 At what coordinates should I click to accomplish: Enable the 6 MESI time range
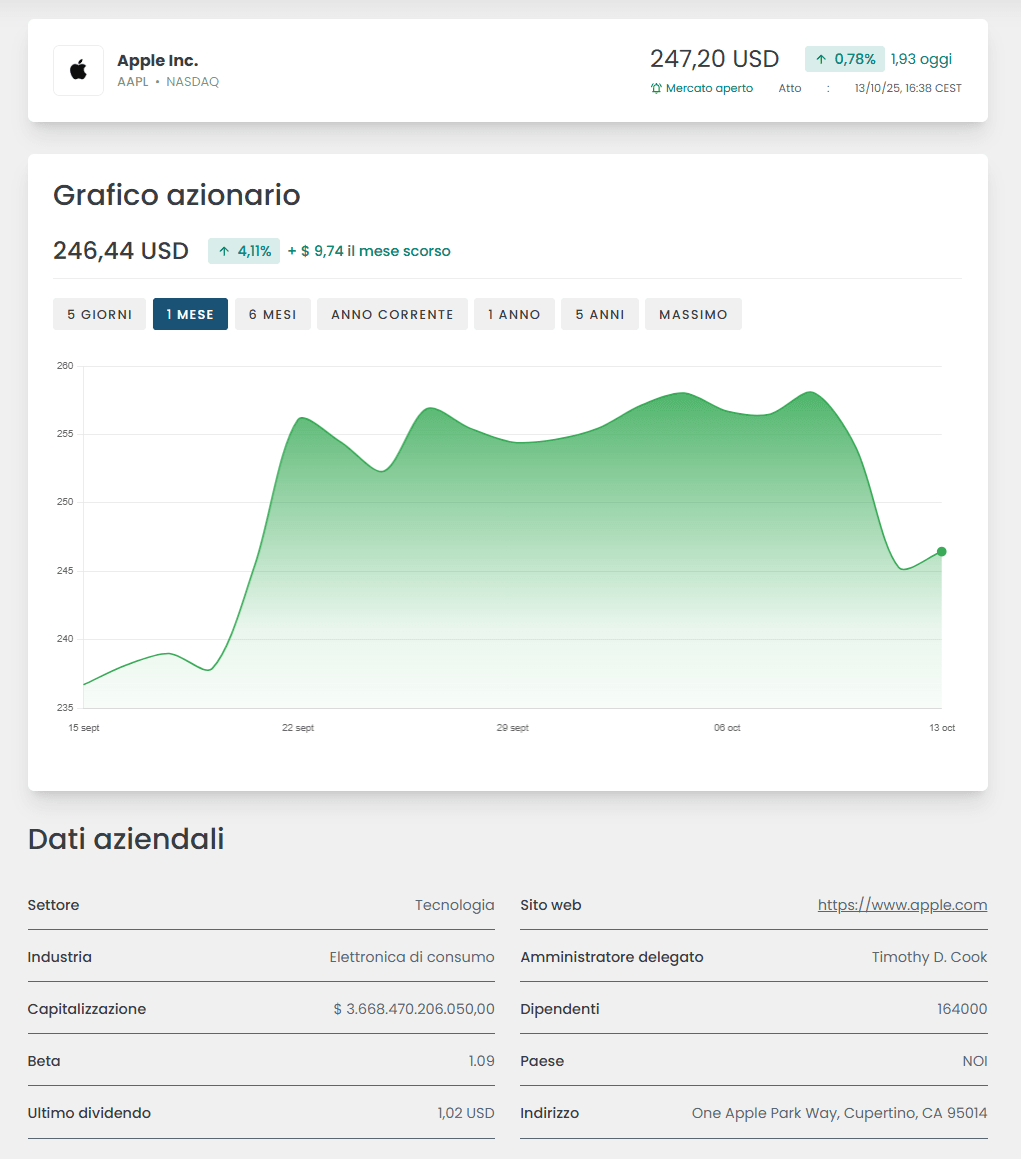click(x=272, y=314)
